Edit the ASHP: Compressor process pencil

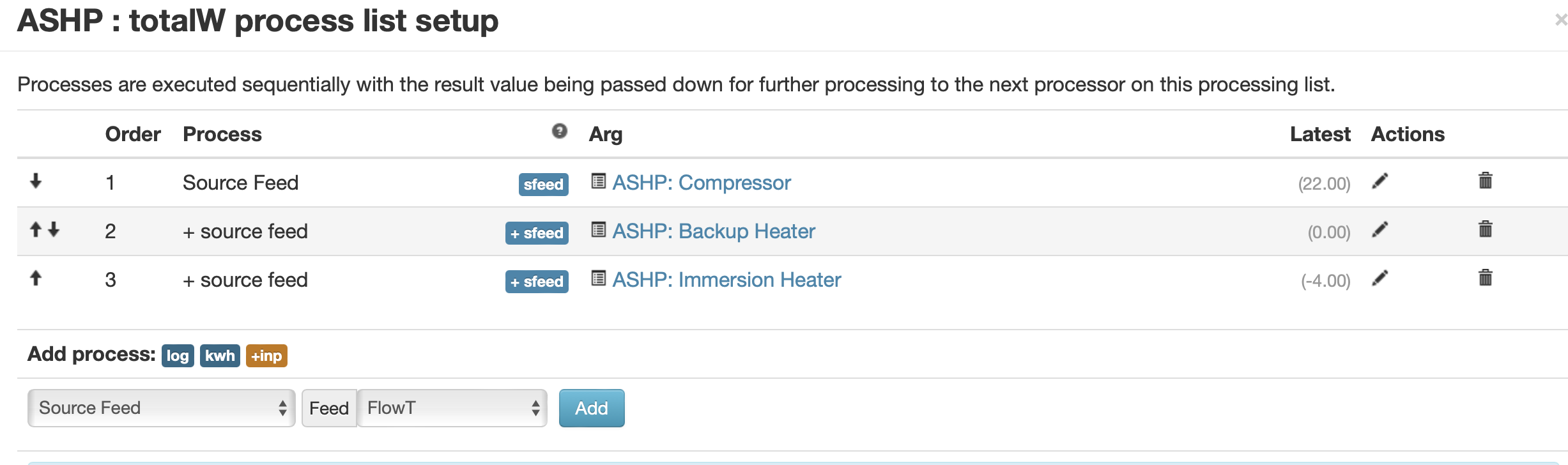pyautogui.click(x=1380, y=181)
